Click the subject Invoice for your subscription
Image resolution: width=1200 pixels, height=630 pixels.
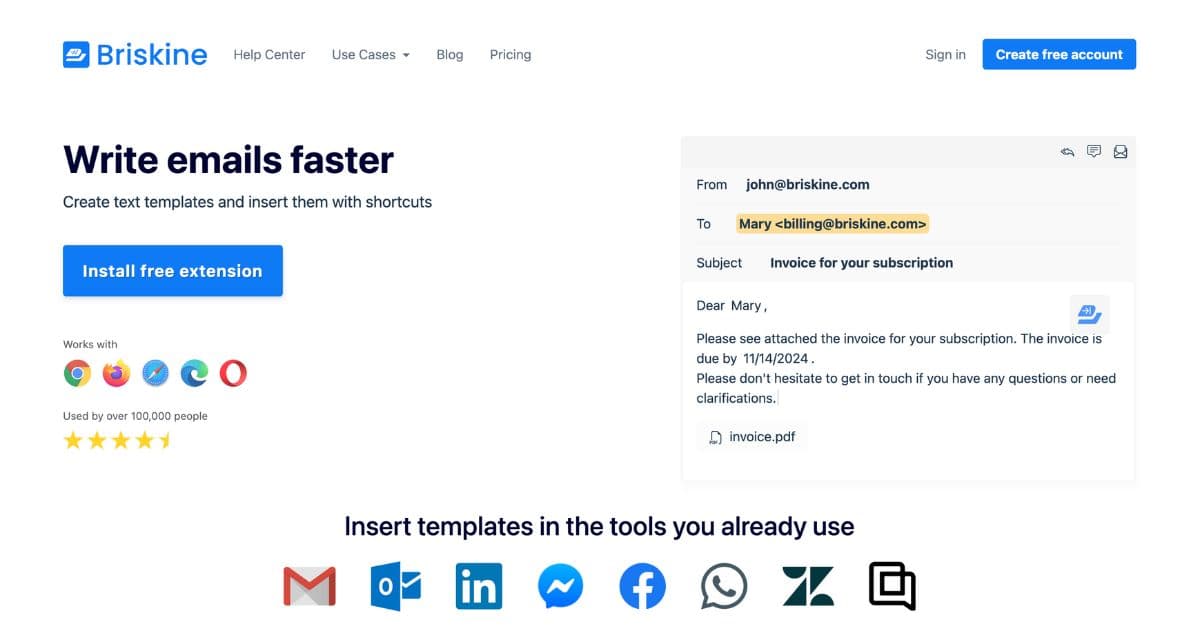point(861,263)
